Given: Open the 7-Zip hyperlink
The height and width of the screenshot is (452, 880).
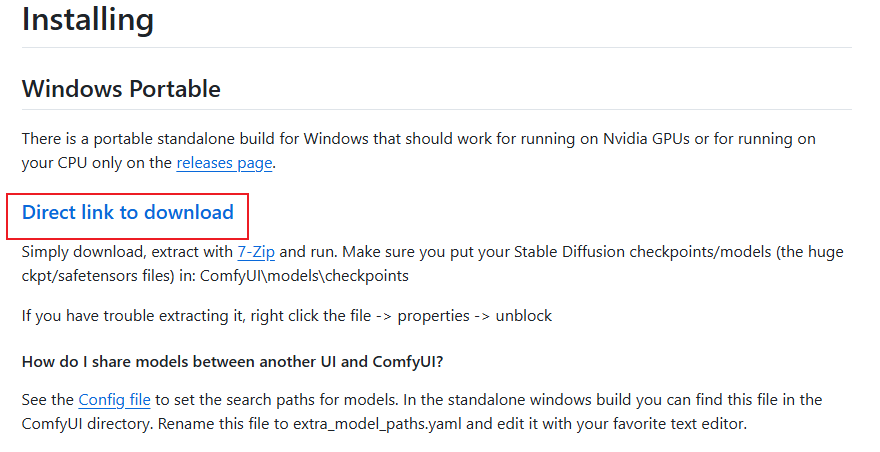Looking at the screenshot, I should point(256,252).
